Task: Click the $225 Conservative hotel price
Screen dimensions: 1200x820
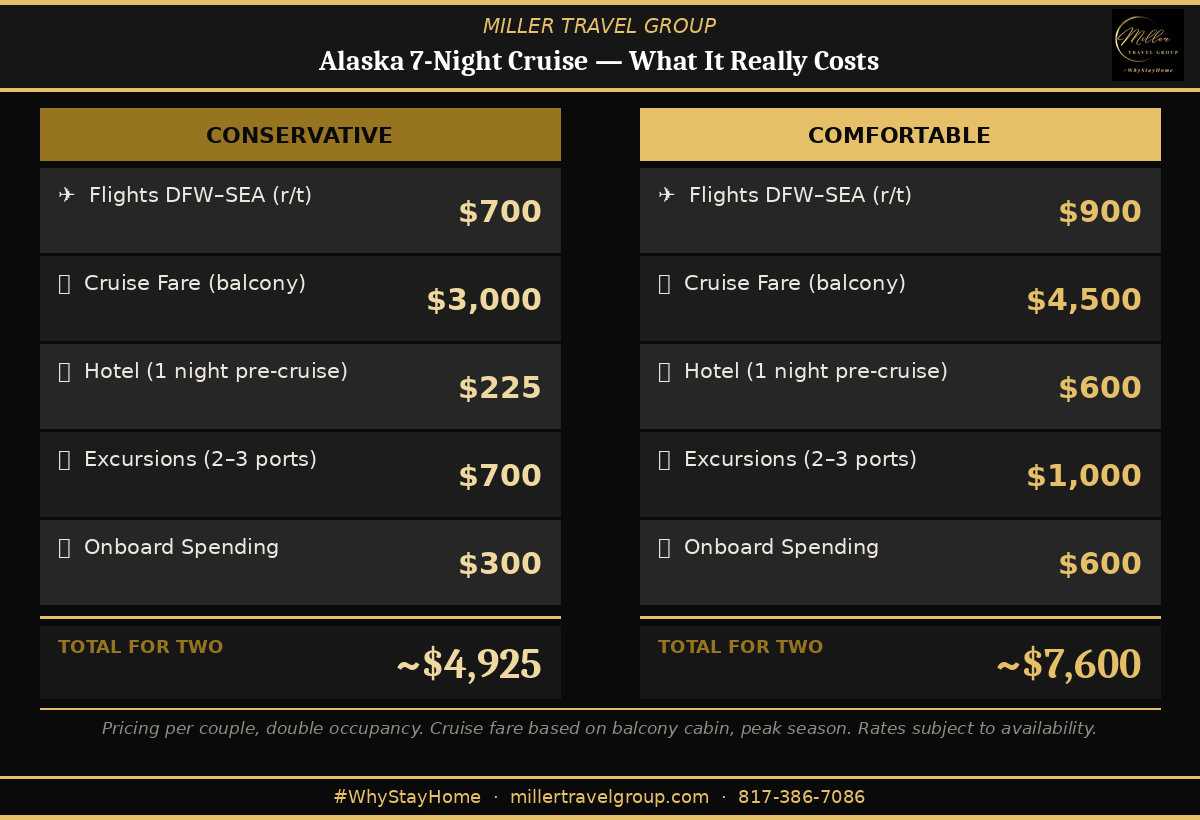Action: click(x=500, y=389)
